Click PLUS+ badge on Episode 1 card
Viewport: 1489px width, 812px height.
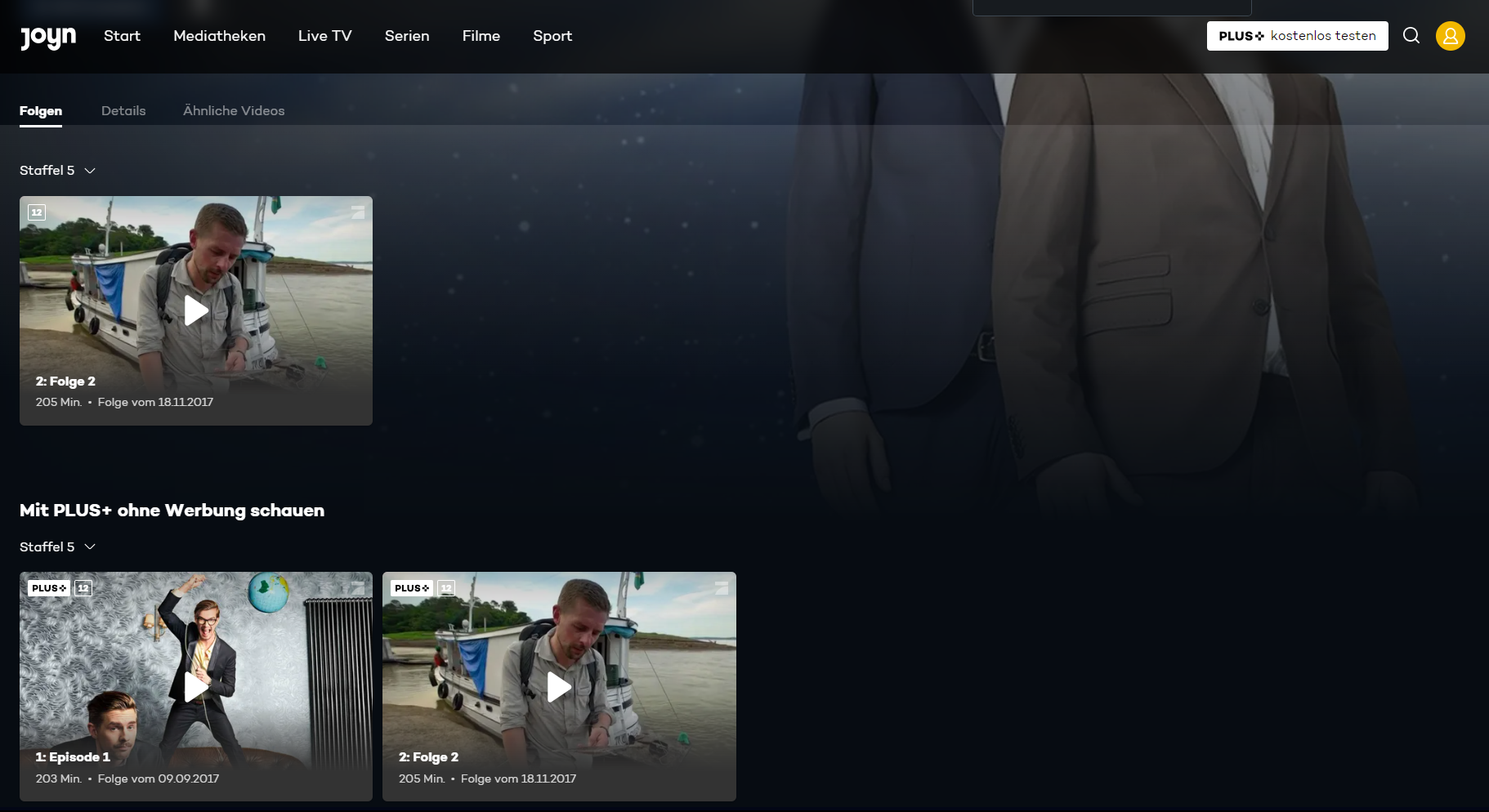point(49,588)
